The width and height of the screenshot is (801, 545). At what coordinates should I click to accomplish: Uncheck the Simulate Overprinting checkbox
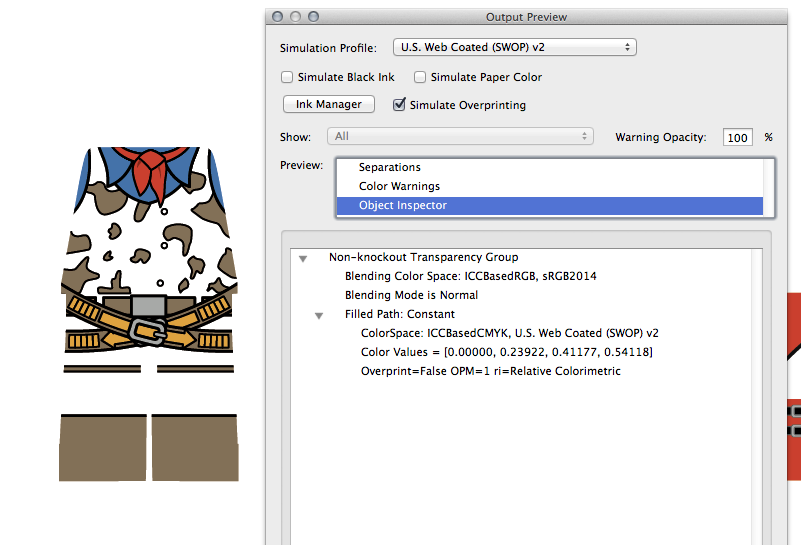click(400, 105)
